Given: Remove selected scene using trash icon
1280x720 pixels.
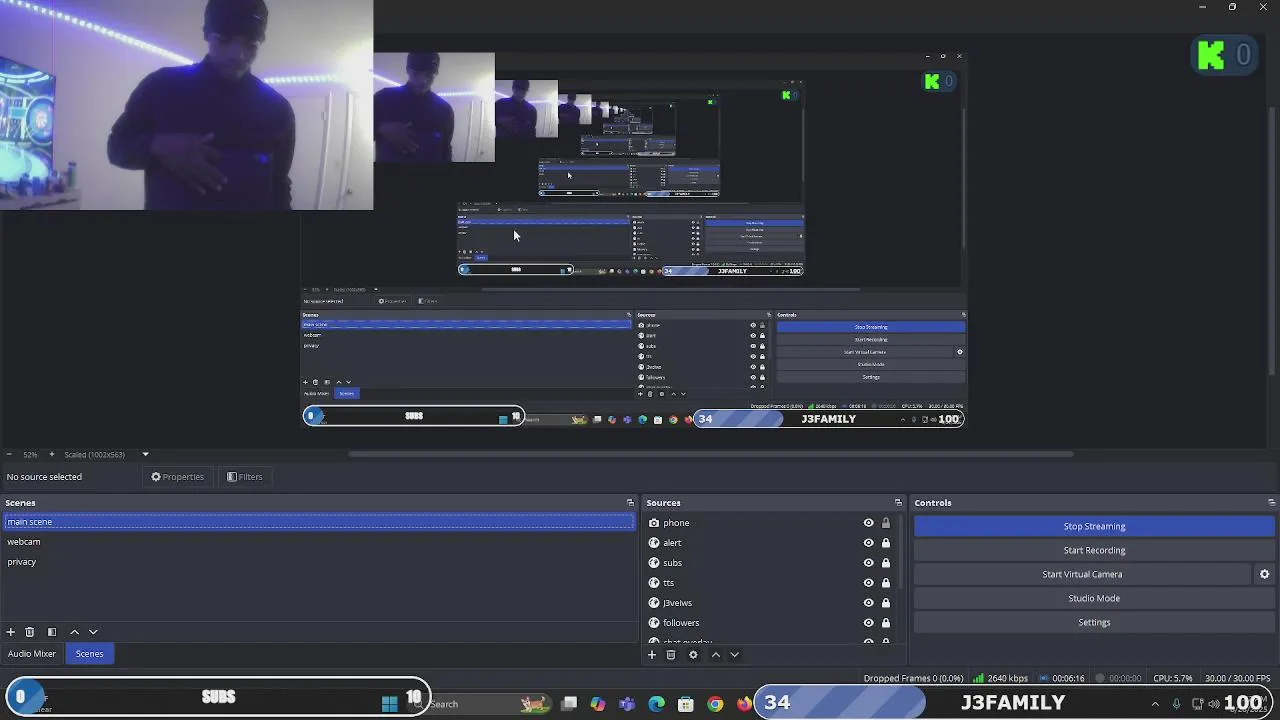Looking at the screenshot, I should [30, 632].
